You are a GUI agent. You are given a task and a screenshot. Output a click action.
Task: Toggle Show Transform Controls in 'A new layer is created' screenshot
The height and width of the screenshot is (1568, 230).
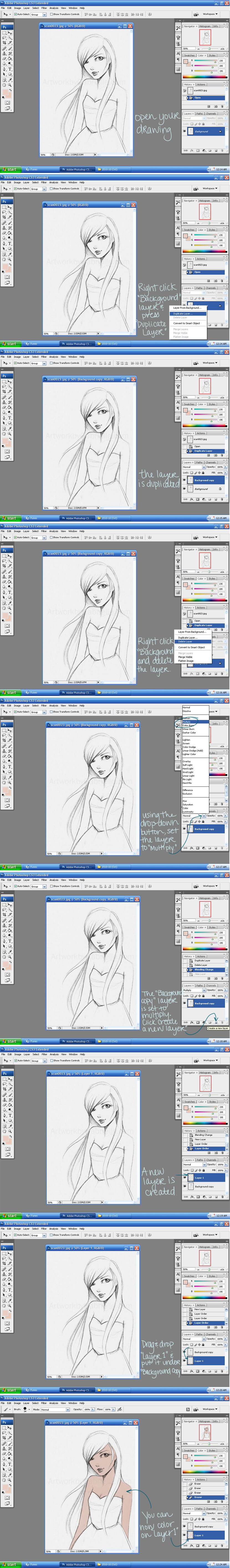click(52, 1060)
